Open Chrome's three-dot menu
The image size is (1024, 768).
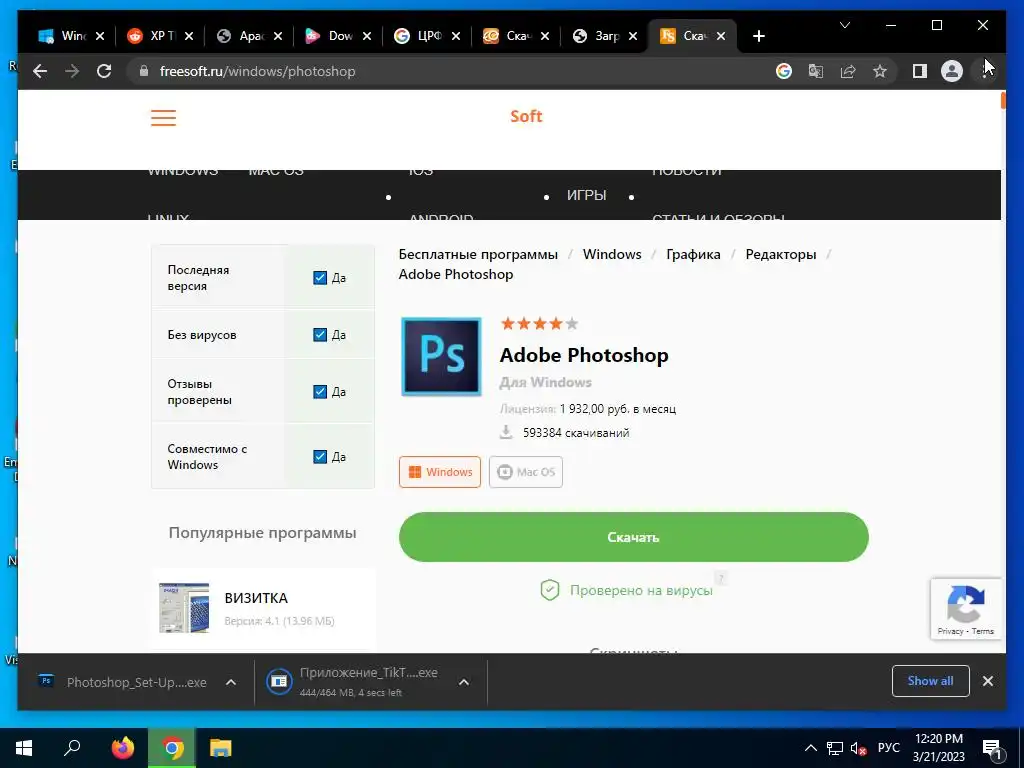tap(984, 71)
